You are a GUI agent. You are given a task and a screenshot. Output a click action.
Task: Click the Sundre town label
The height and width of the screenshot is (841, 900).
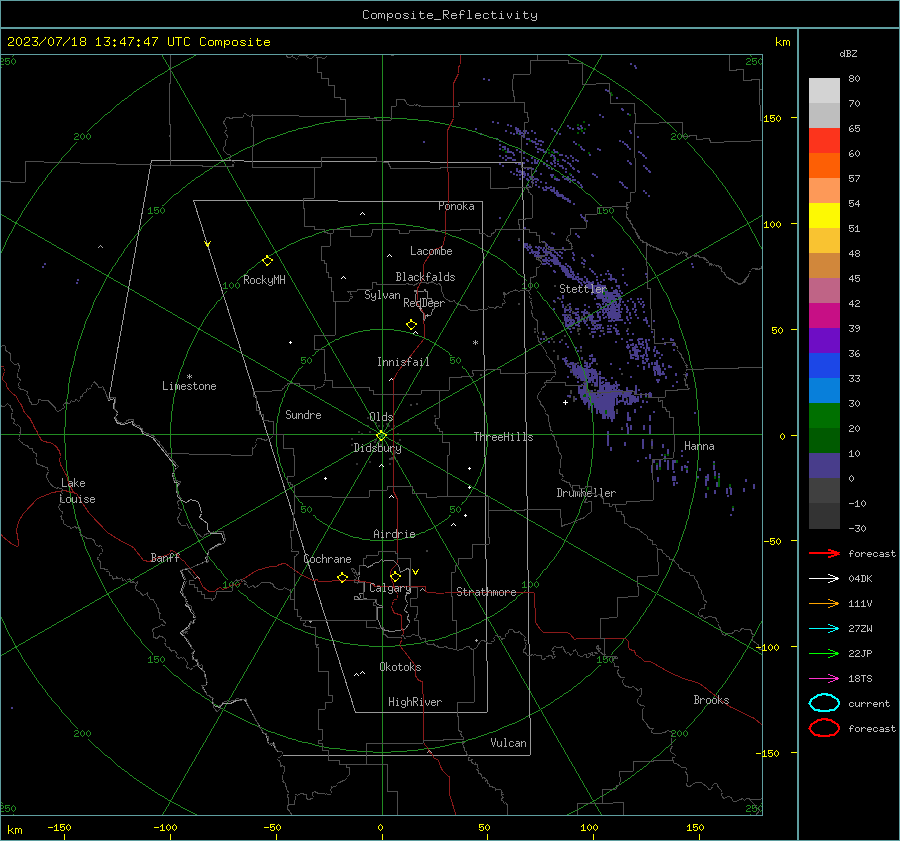tap(303, 414)
